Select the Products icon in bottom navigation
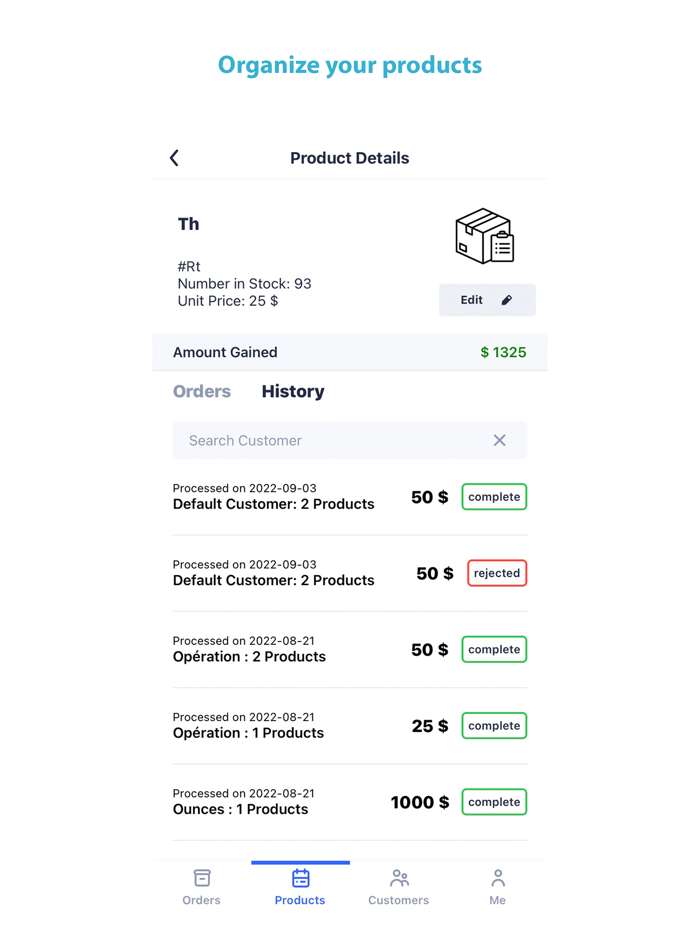This screenshot has height=934, width=700. pyautogui.click(x=300, y=886)
